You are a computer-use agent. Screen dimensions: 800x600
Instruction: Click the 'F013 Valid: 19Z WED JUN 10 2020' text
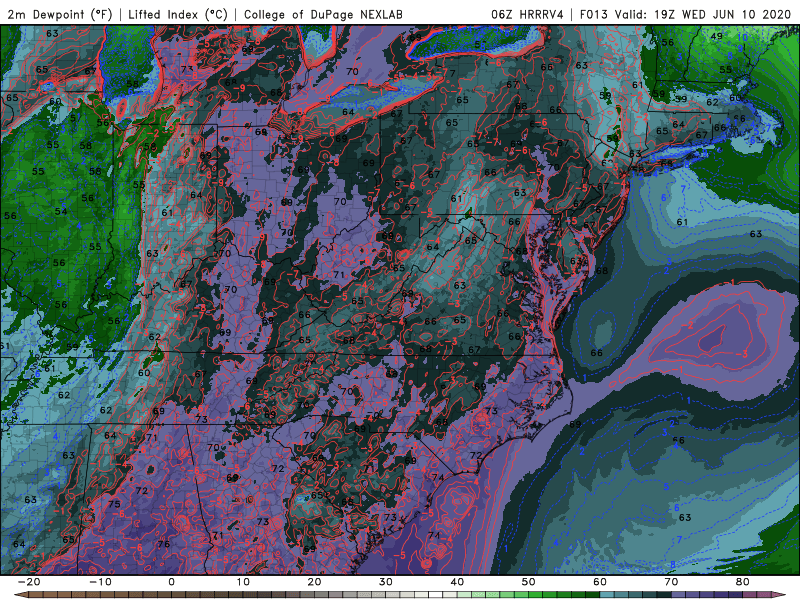[685, 14]
